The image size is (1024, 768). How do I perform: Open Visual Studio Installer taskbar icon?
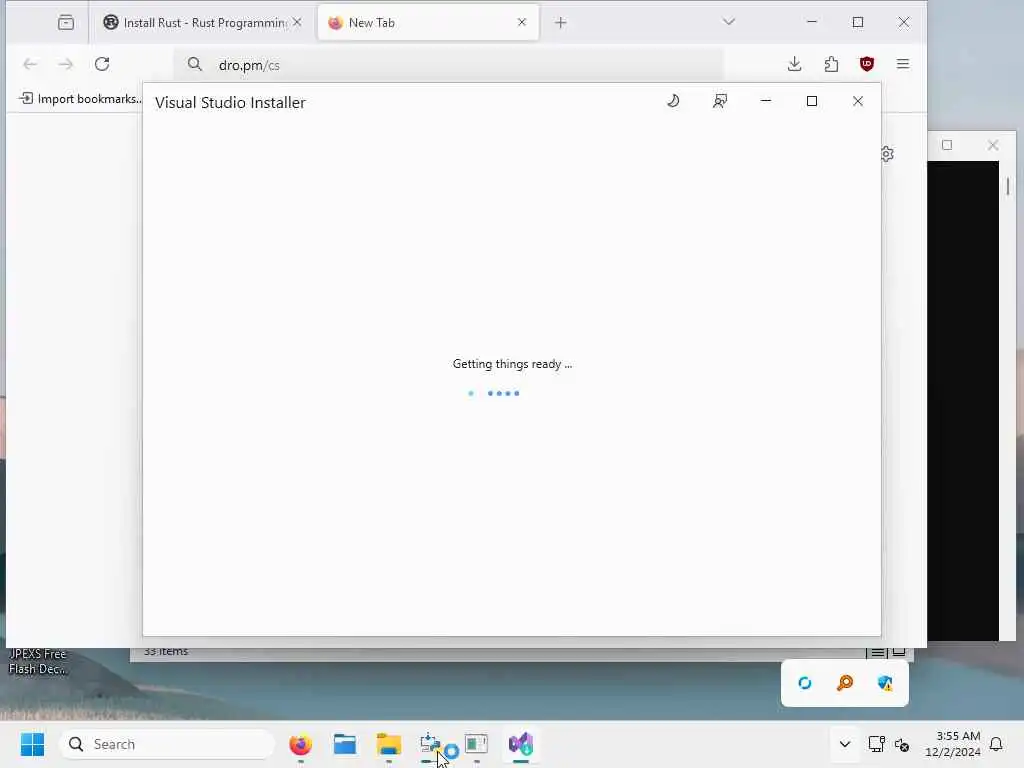[521, 744]
